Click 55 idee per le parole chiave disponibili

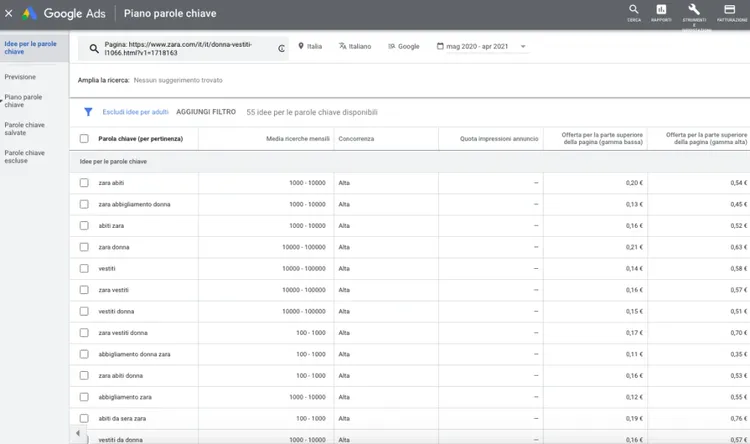(312, 112)
